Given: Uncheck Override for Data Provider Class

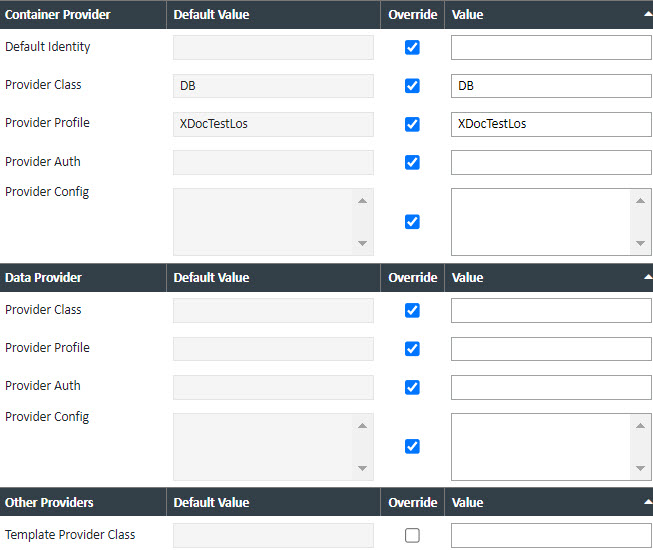Looking at the screenshot, I should click(412, 311).
